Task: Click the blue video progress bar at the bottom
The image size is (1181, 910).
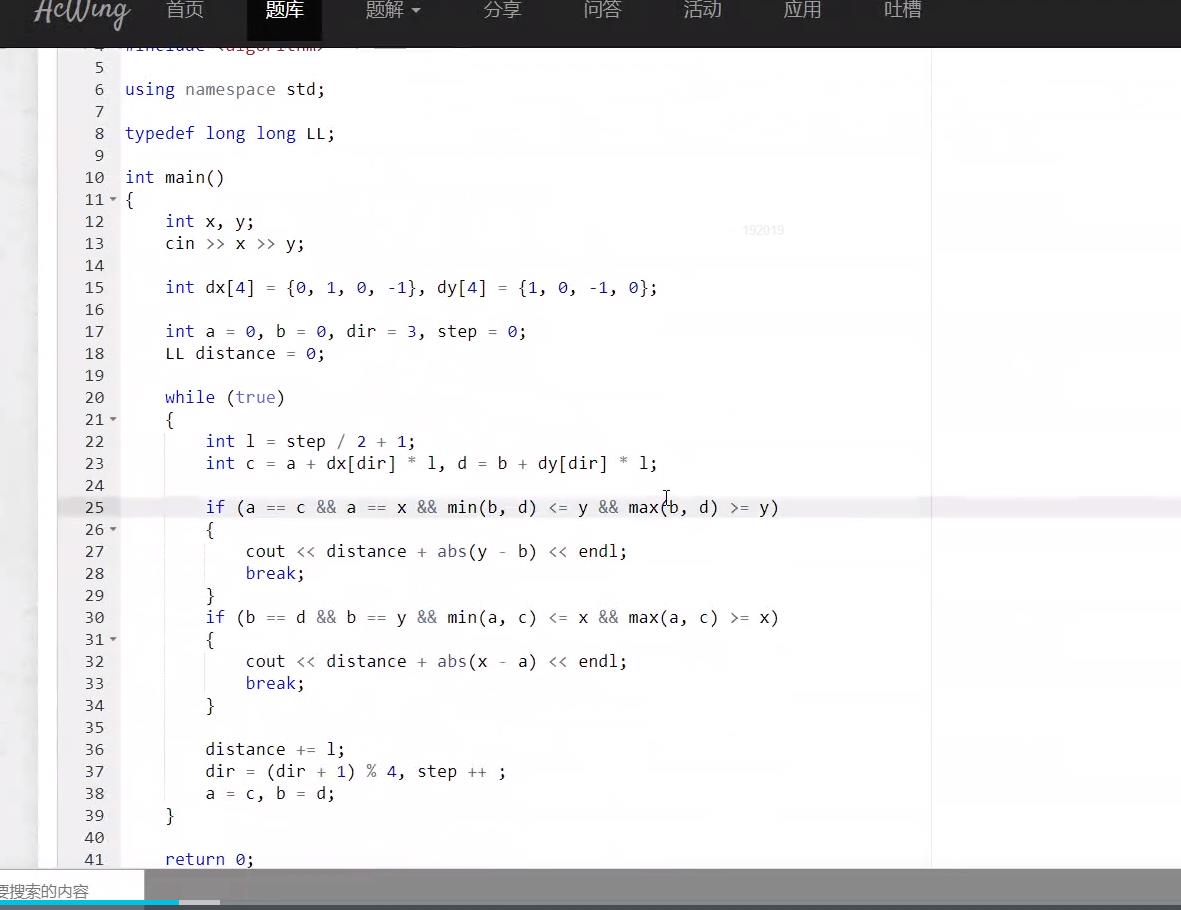Action: [x=90, y=902]
